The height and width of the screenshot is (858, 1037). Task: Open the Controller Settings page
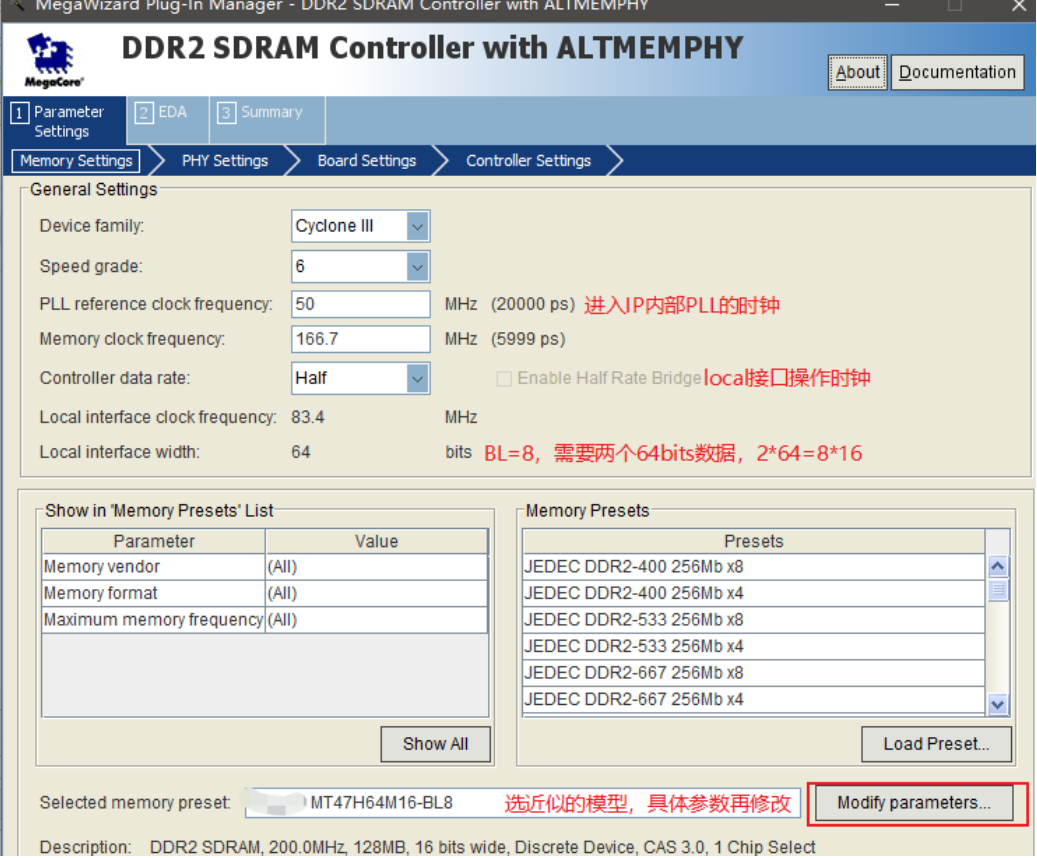[528, 161]
